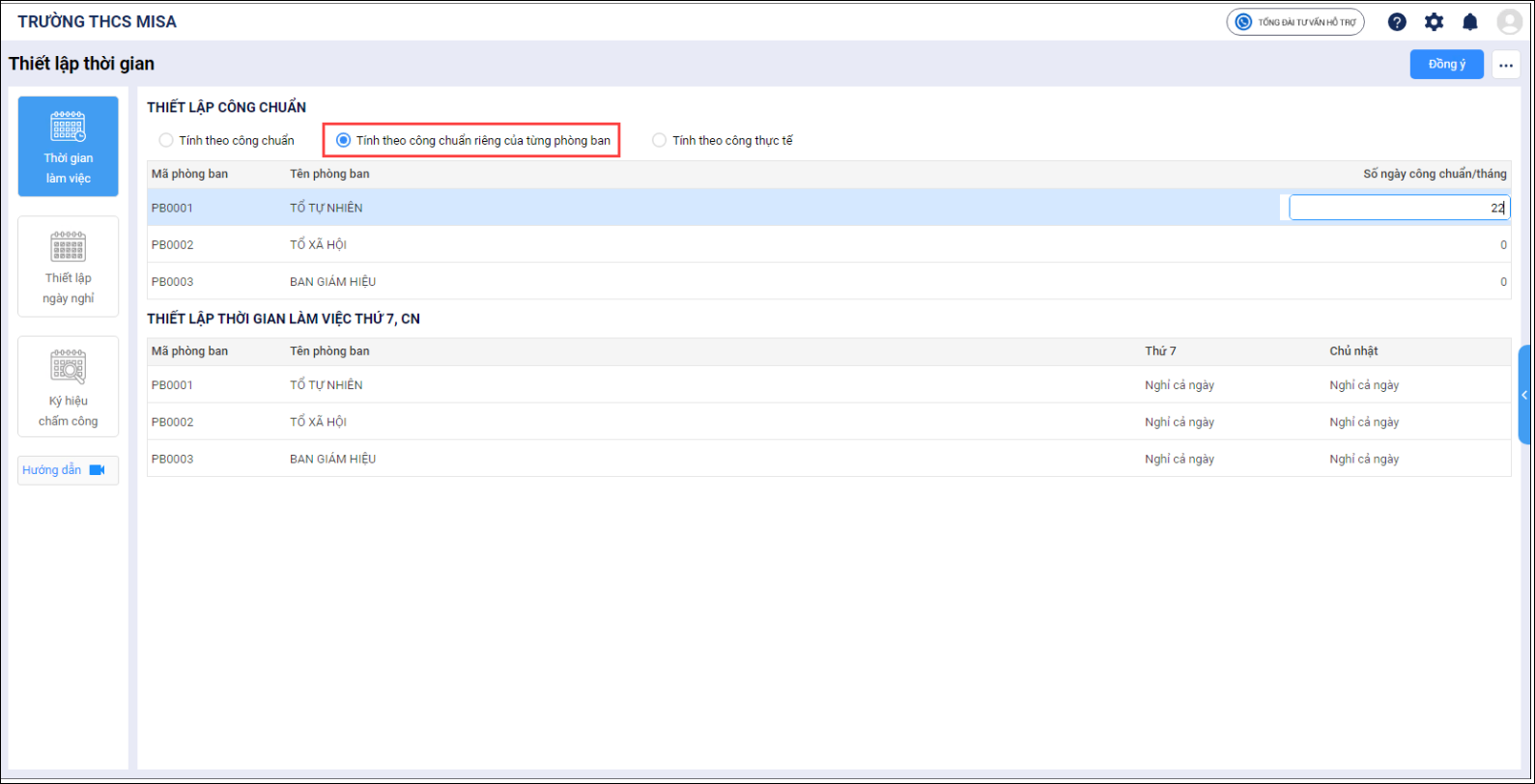Click Thứ 7 column header
This screenshot has width=1535, height=784.
click(x=1161, y=351)
